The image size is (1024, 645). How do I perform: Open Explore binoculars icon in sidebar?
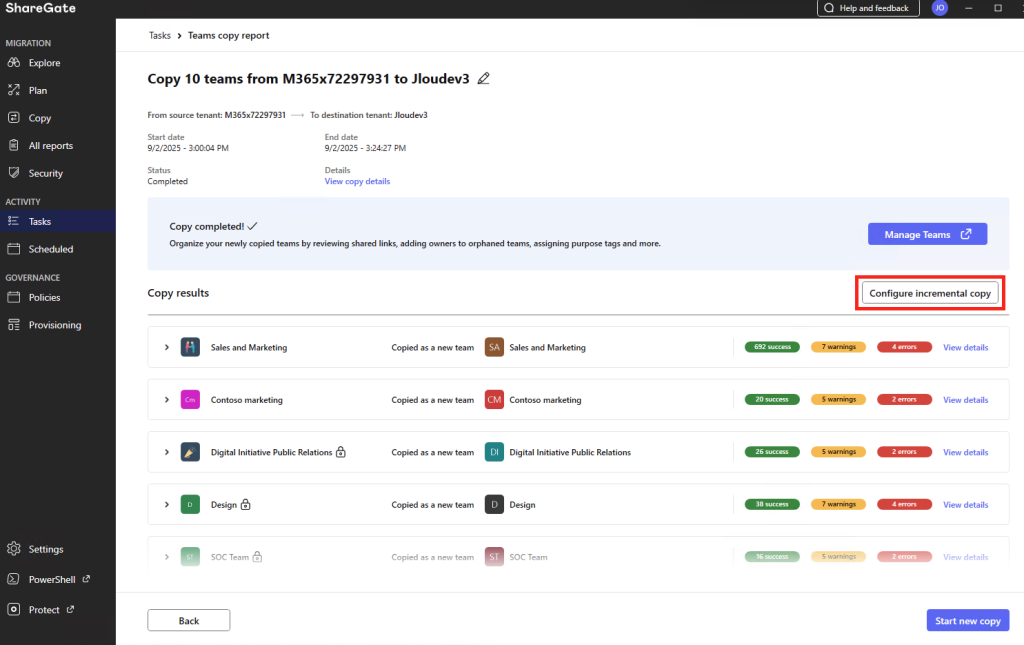(x=14, y=63)
